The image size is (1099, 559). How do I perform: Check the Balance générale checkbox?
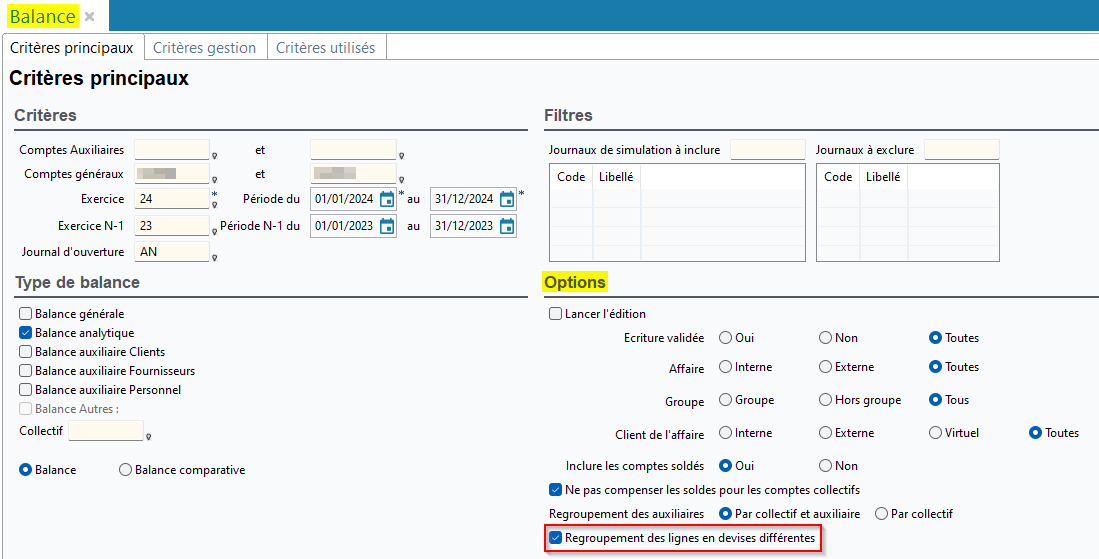(26, 314)
